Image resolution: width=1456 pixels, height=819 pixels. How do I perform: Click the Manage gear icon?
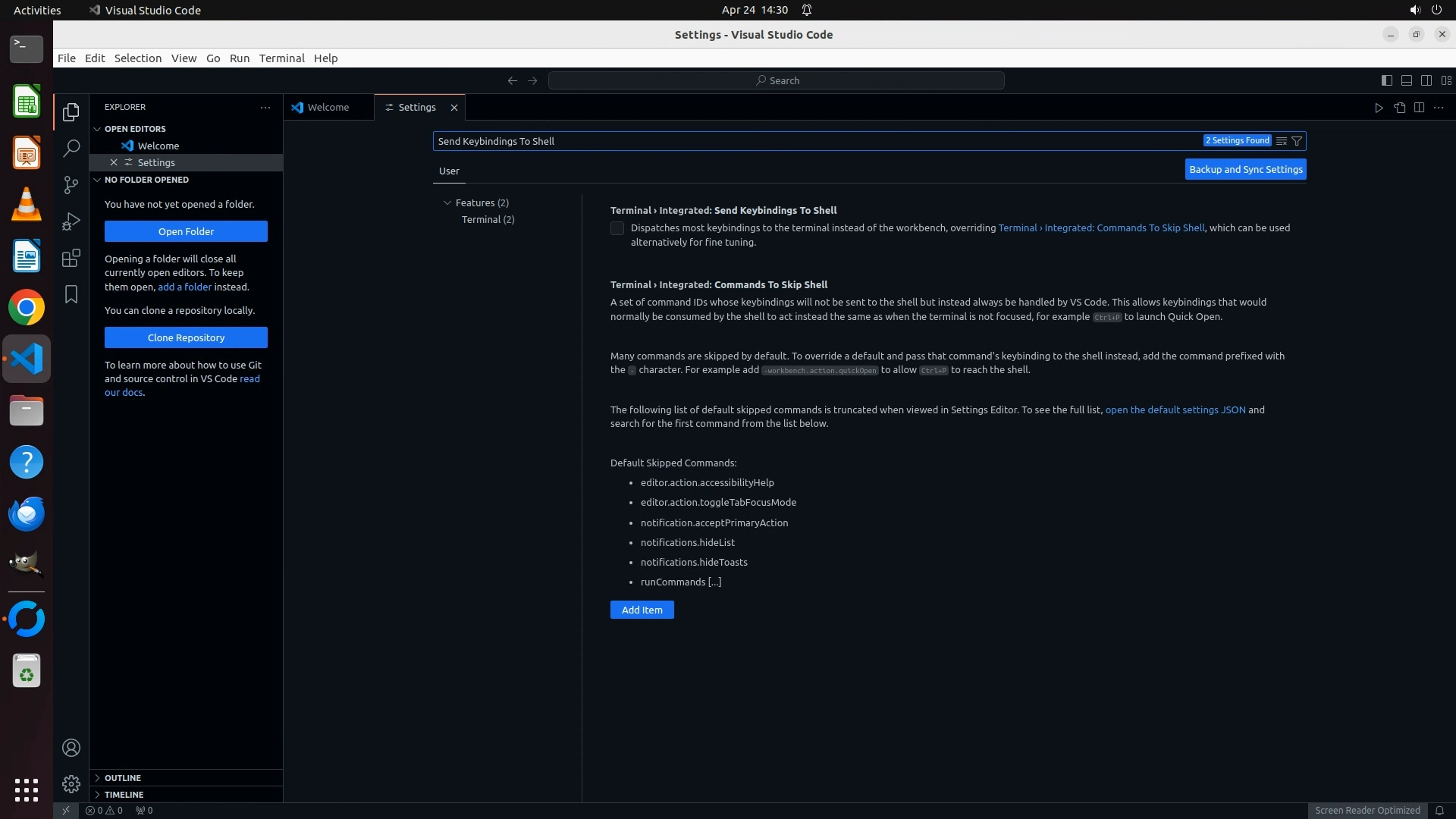coord(71,783)
